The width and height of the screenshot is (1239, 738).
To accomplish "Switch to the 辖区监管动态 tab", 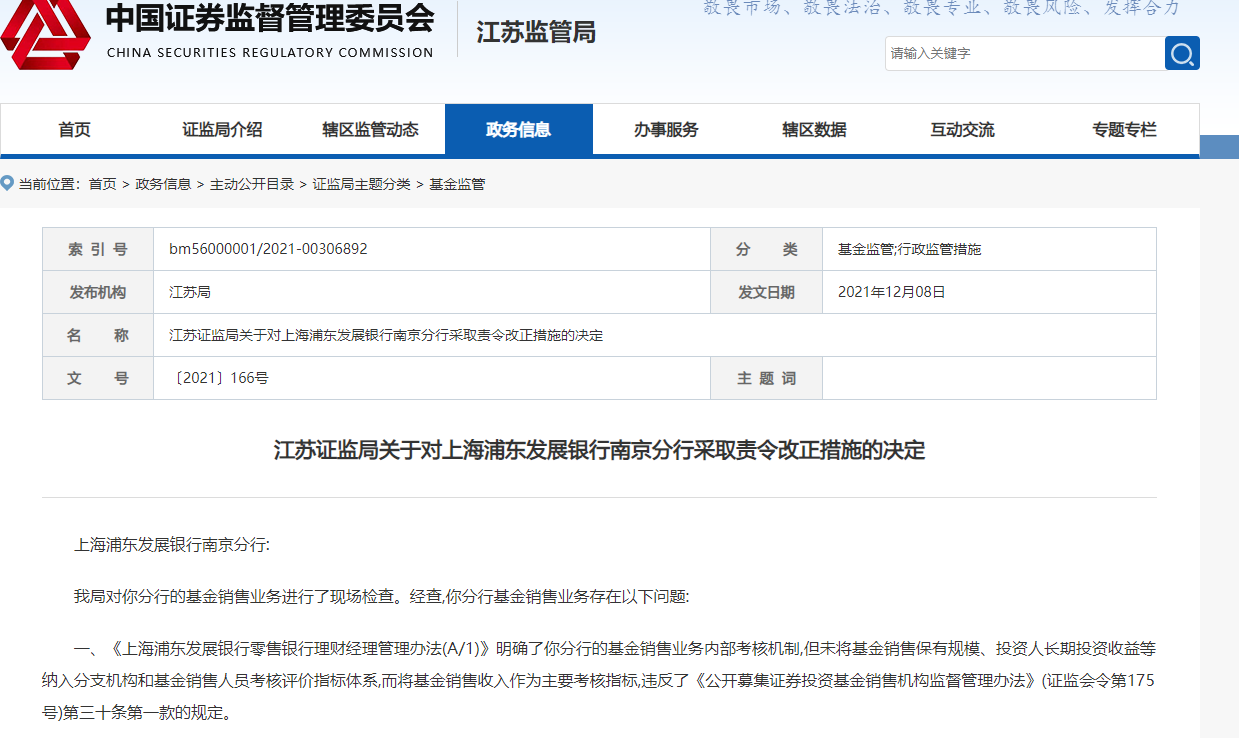I will point(370,130).
